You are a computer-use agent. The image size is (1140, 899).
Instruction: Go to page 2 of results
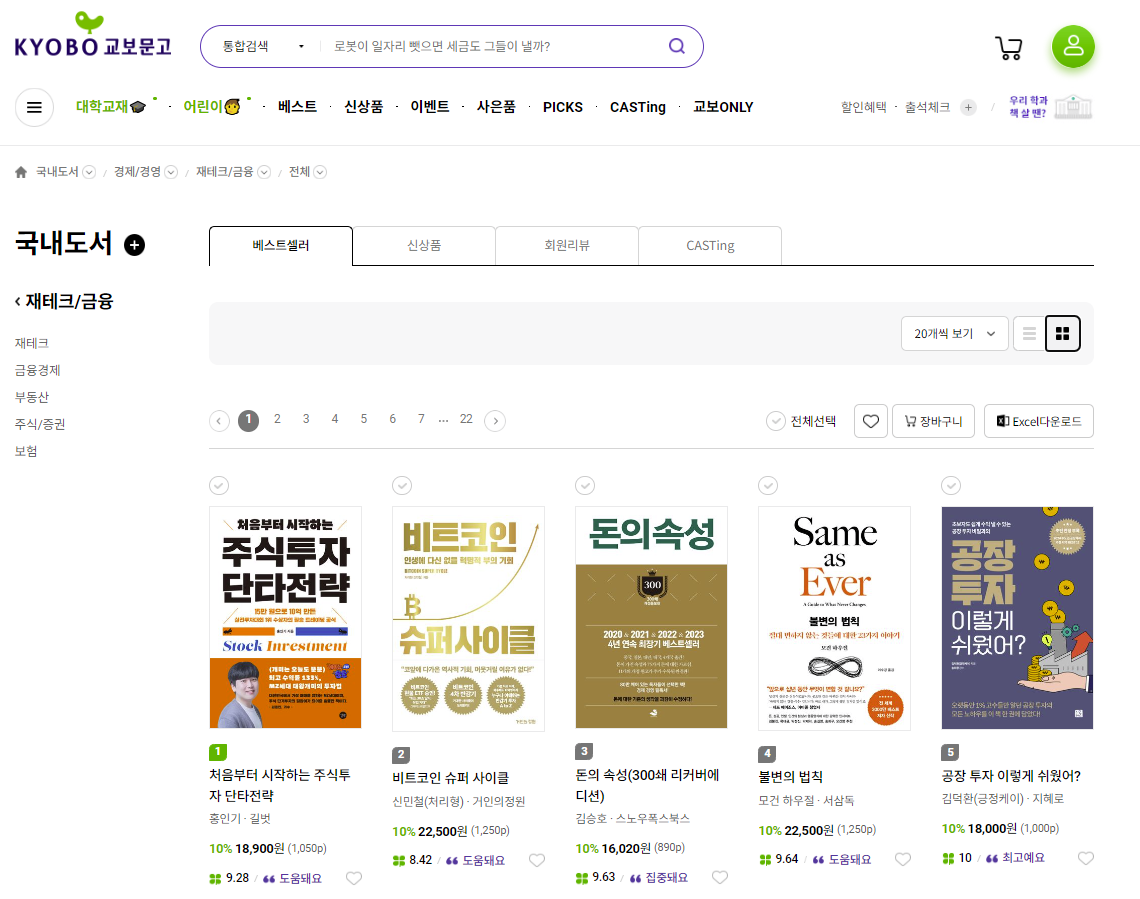[277, 419]
